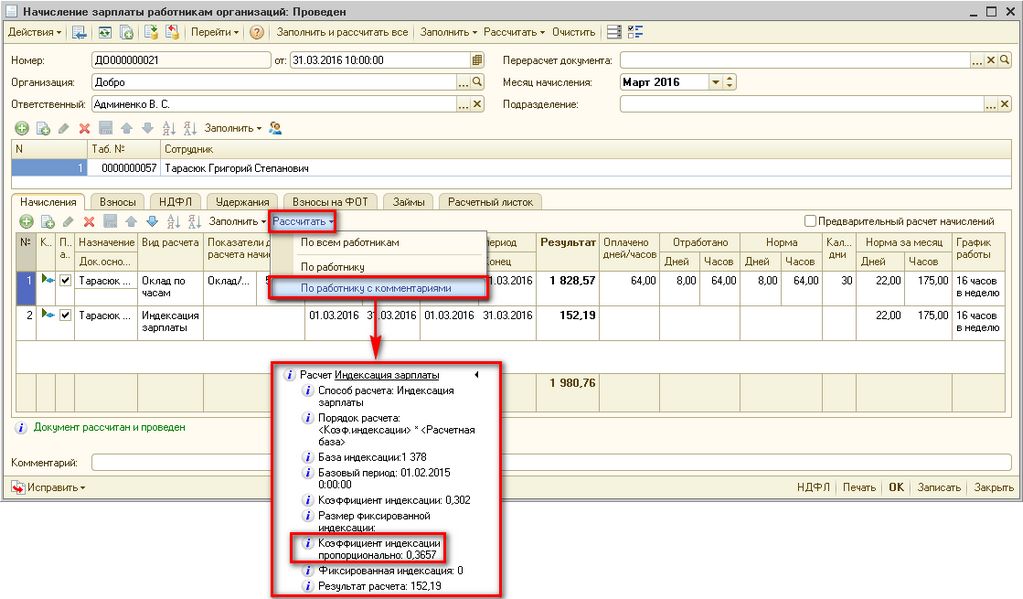This screenshot has width=1023, height=599.
Task: Switch to the Займы tab
Action: 408,202
